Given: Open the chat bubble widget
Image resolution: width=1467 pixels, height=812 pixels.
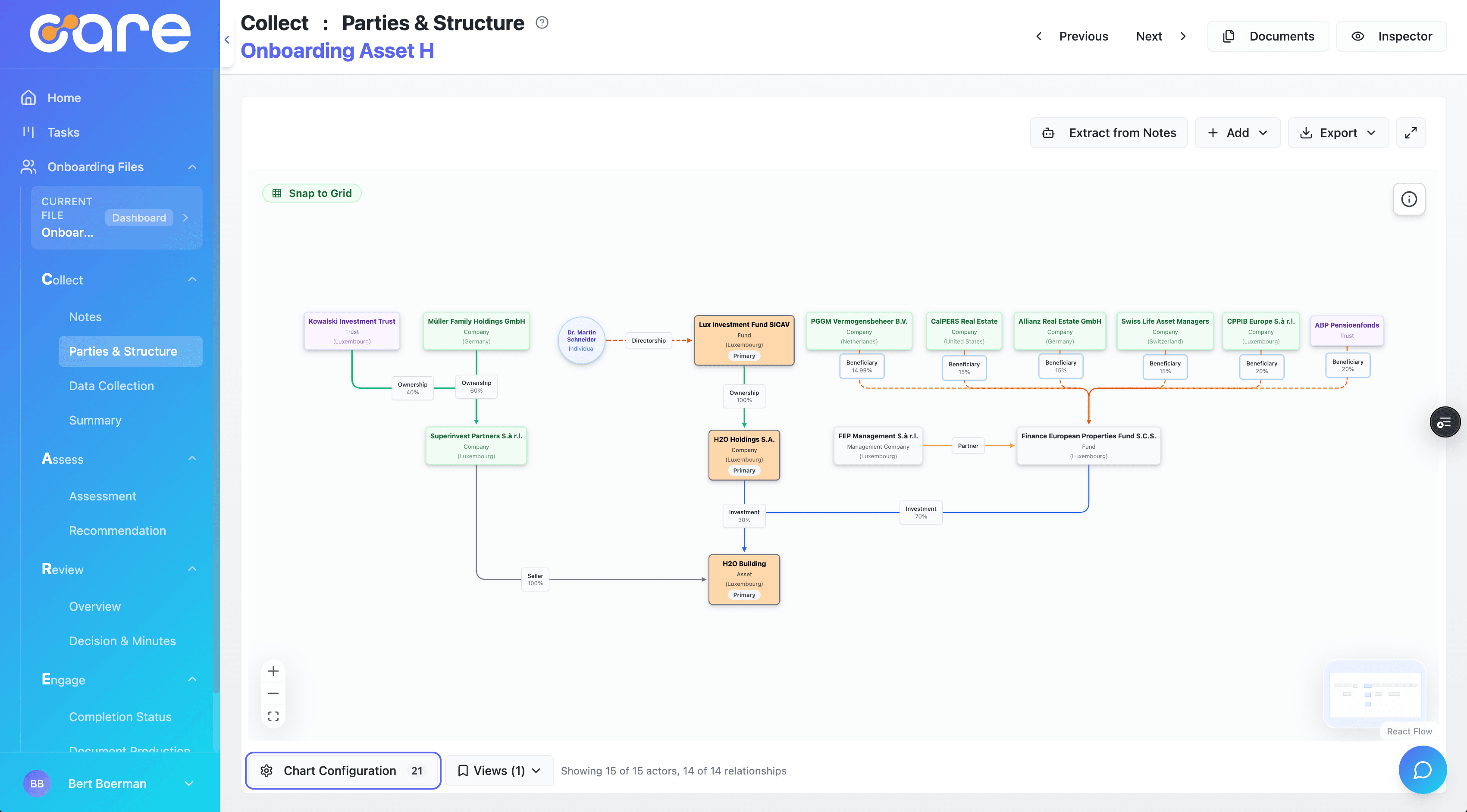Looking at the screenshot, I should pos(1422,770).
